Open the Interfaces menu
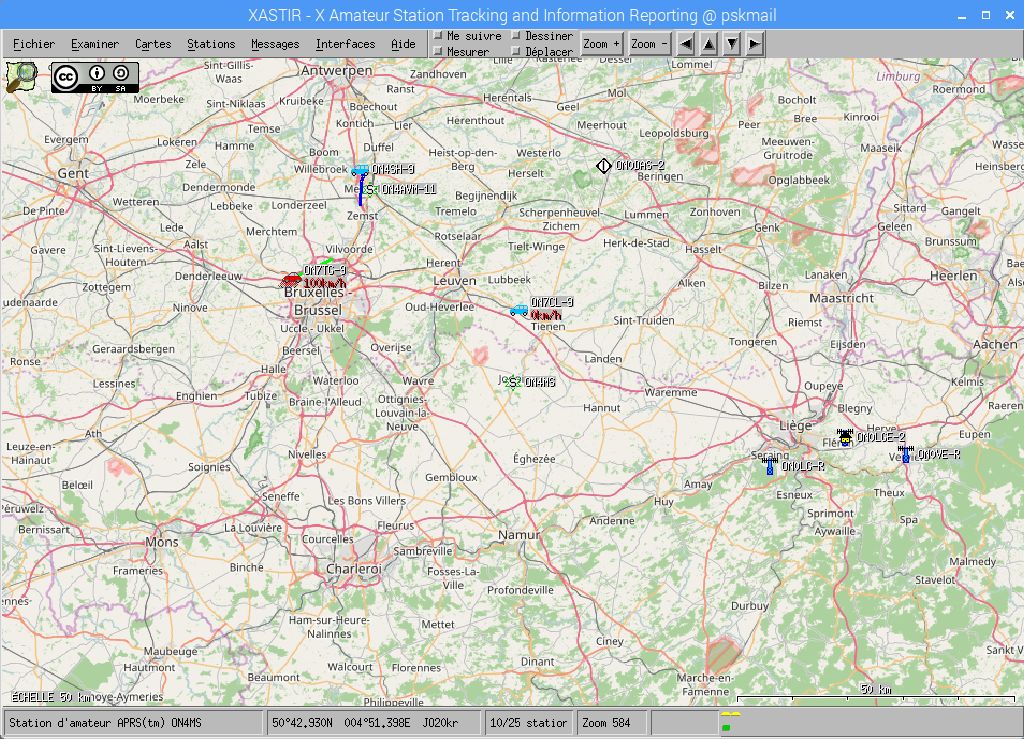This screenshot has width=1024, height=739. 345,44
